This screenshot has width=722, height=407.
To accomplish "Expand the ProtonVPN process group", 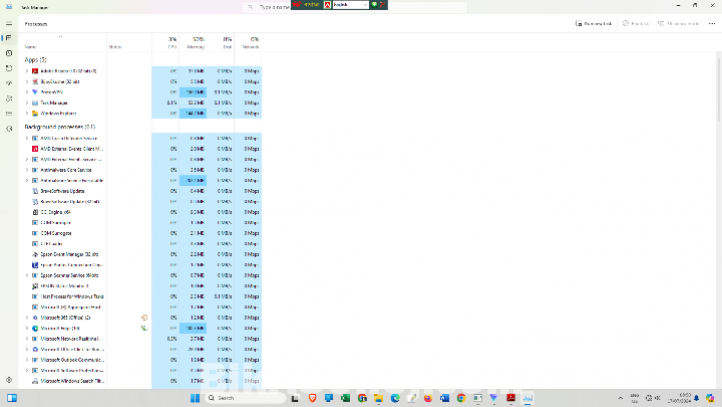I will tap(27, 92).
